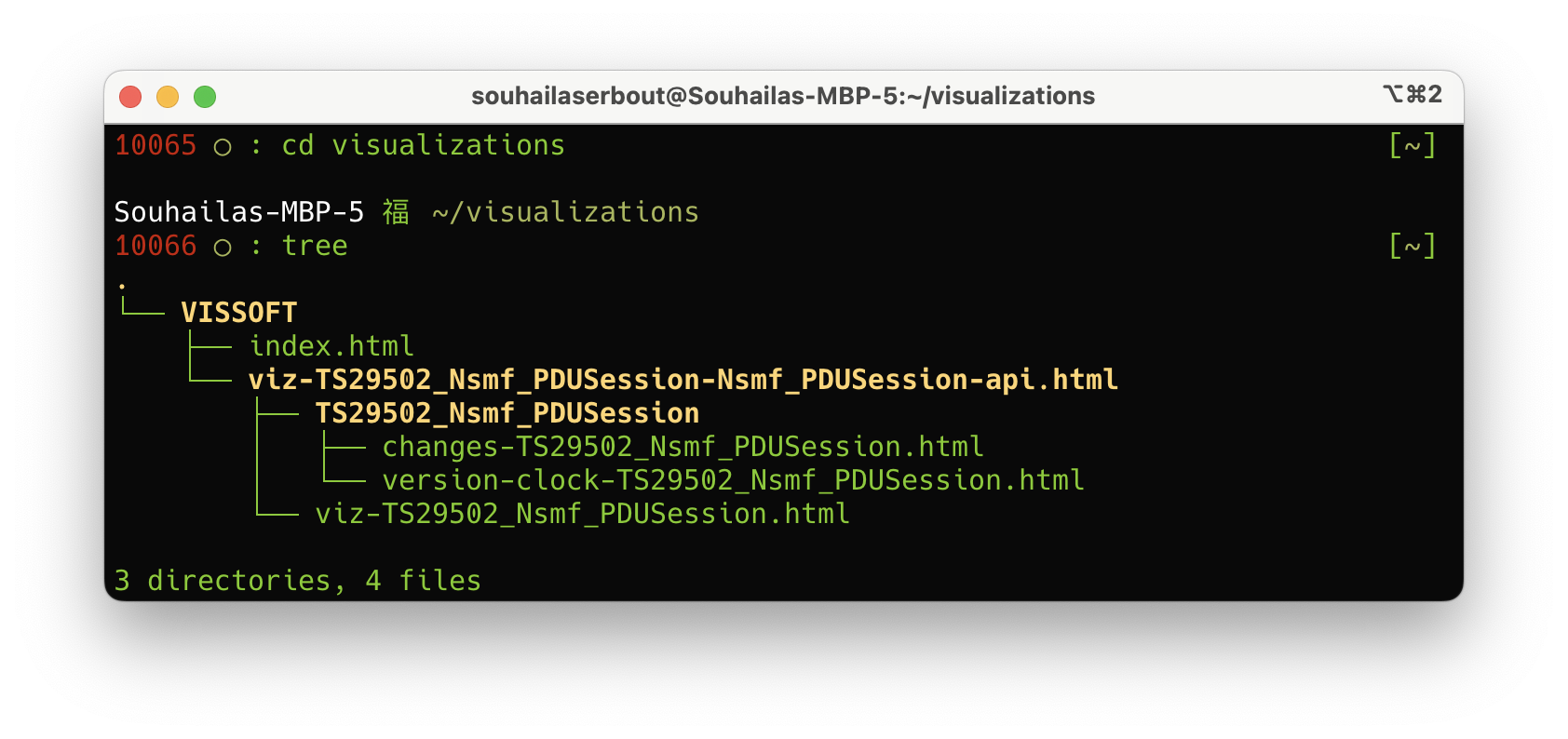
Task: Click changes-TS29502_Nsmf_PDUSession.html file
Action: point(683,447)
